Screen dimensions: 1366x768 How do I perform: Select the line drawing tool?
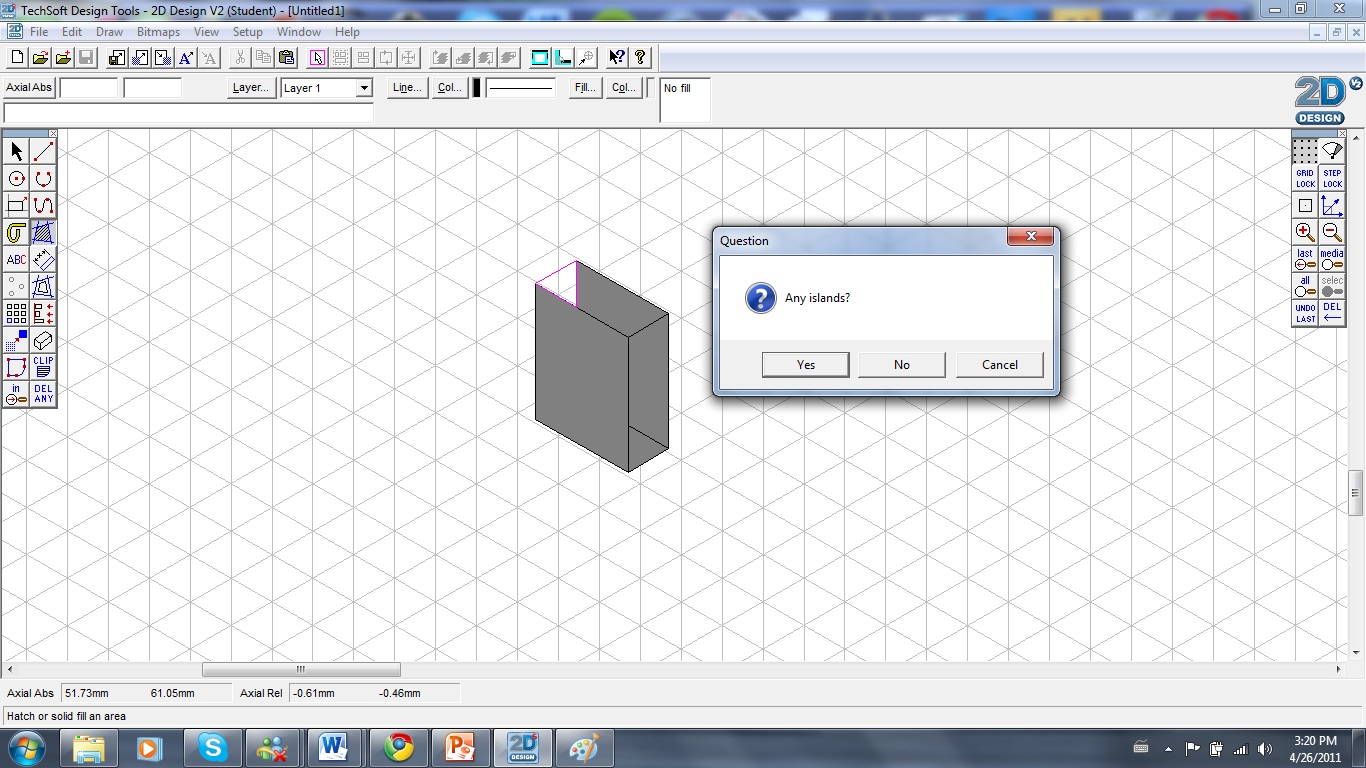pos(42,150)
